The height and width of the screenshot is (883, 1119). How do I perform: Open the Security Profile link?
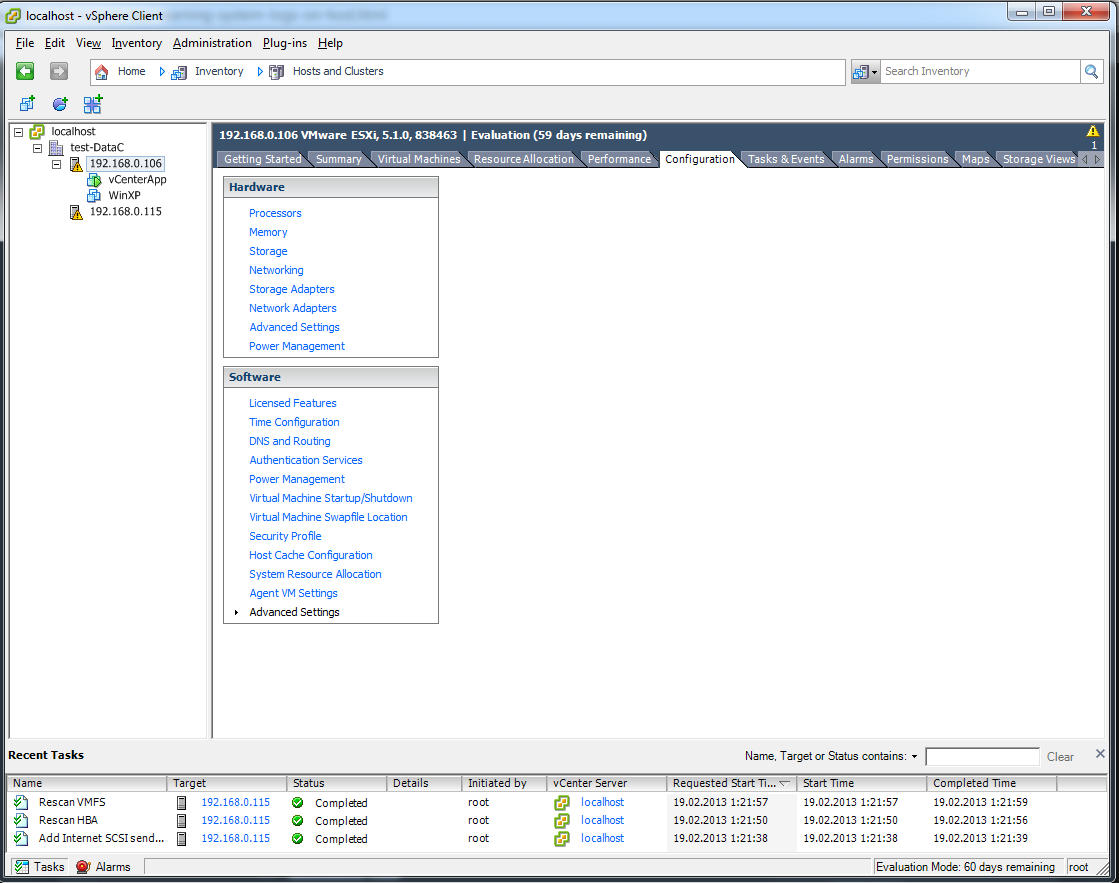[285, 536]
